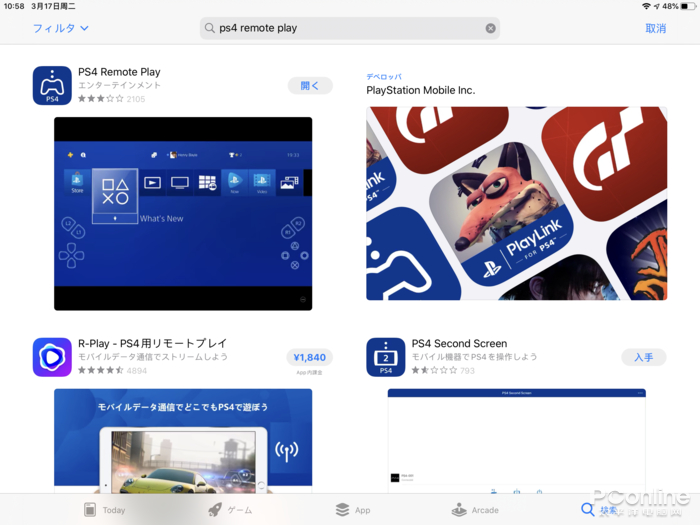Tap the エンターテインメント category text
Image resolution: width=700 pixels, height=525 pixels.
(119, 85)
